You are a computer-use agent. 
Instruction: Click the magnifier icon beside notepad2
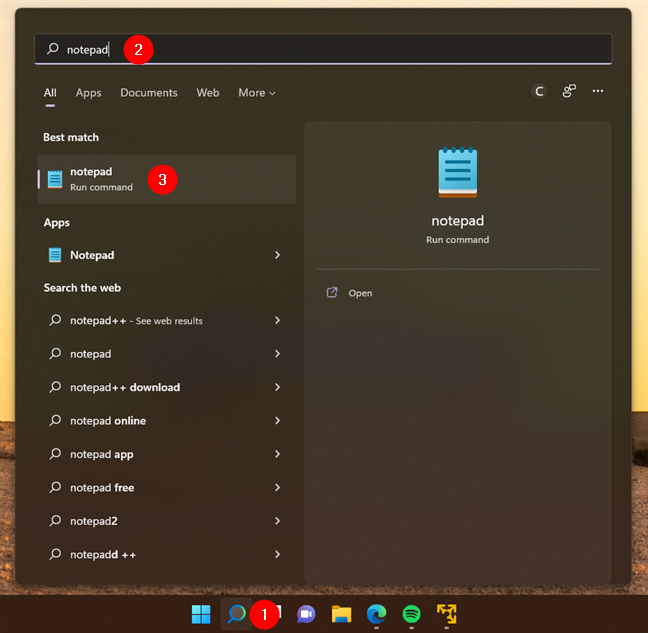(x=55, y=521)
